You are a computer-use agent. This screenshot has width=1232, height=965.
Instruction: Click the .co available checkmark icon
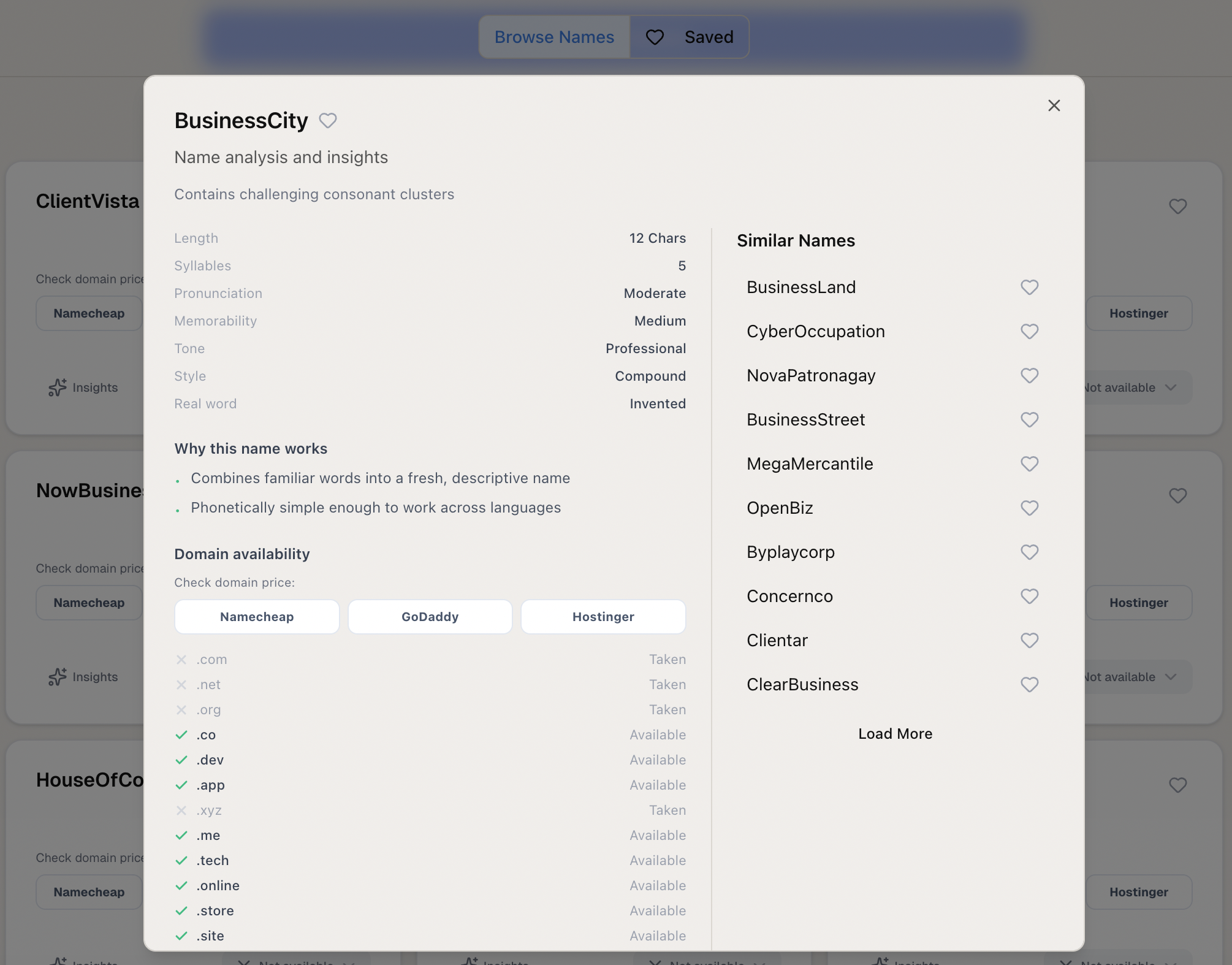pyautogui.click(x=181, y=735)
